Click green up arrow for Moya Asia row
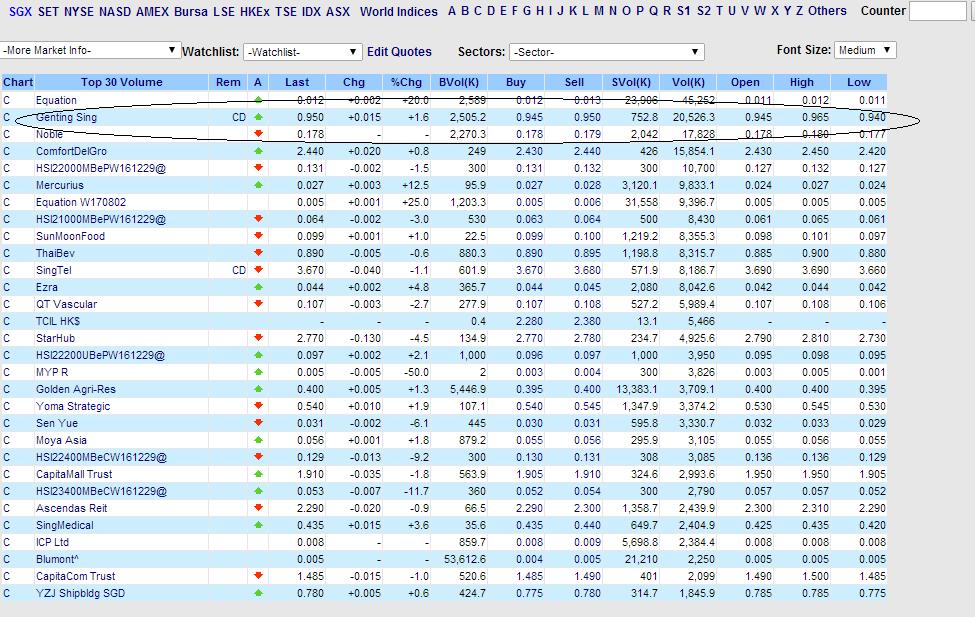The image size is (975, 617). point(259,440)
